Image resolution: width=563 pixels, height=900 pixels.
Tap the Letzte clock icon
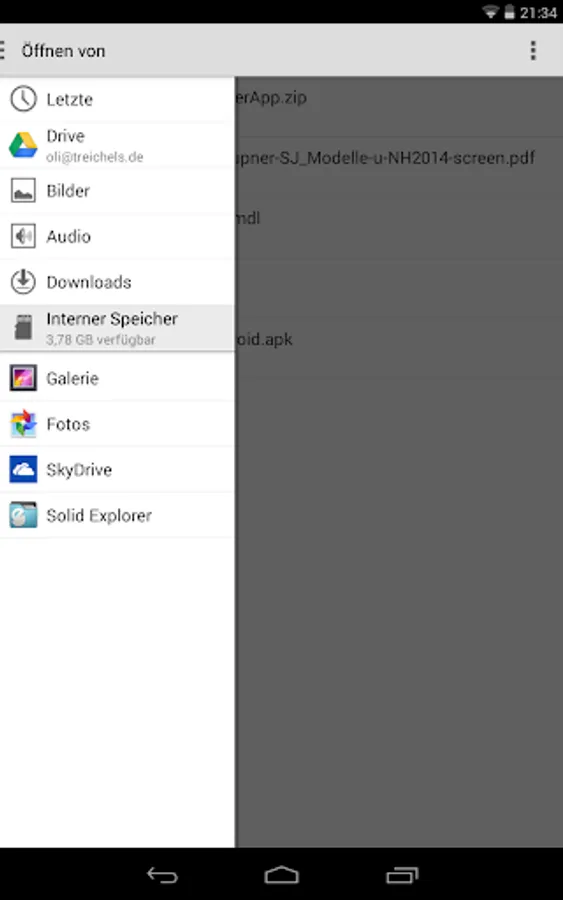[23, 99]
